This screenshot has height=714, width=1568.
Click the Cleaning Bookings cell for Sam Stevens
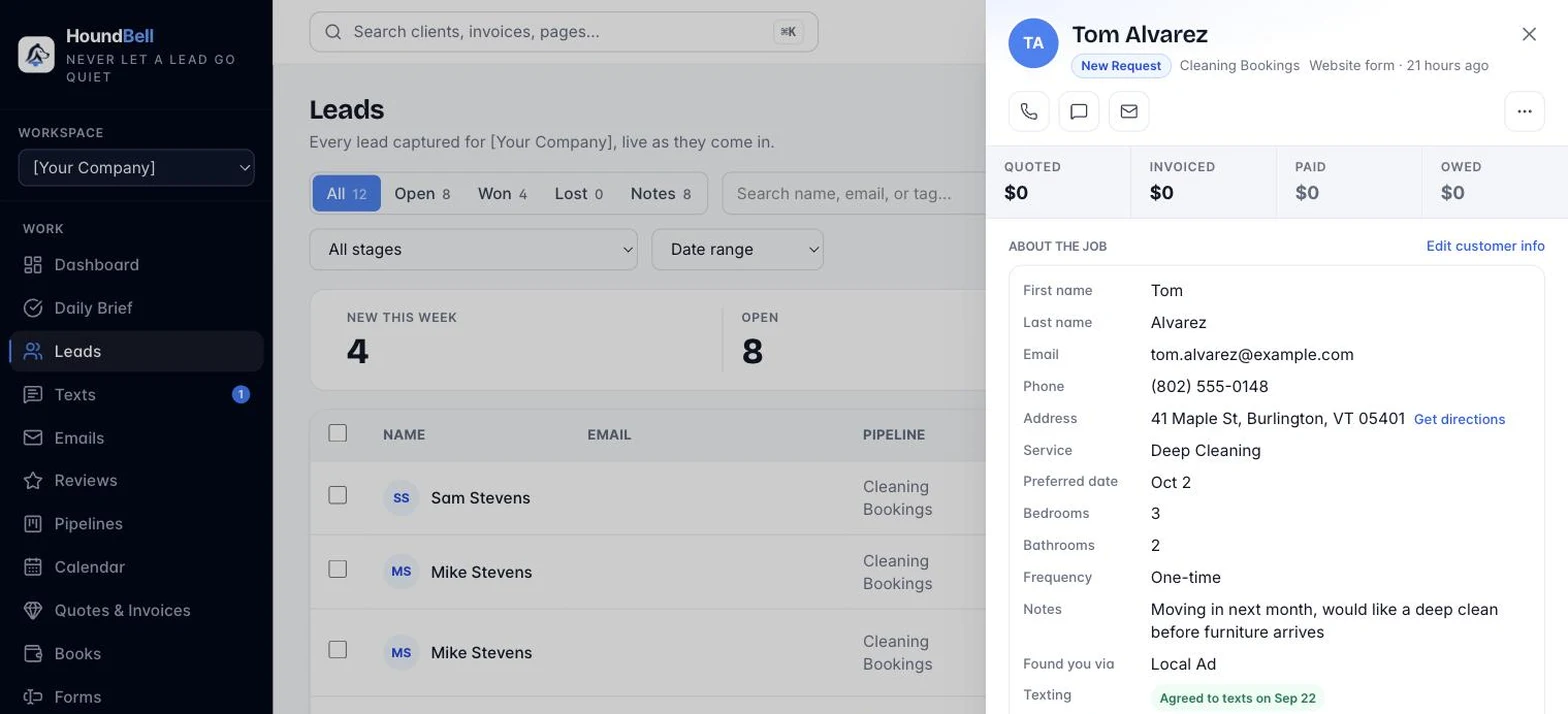[x=898, y=498]
